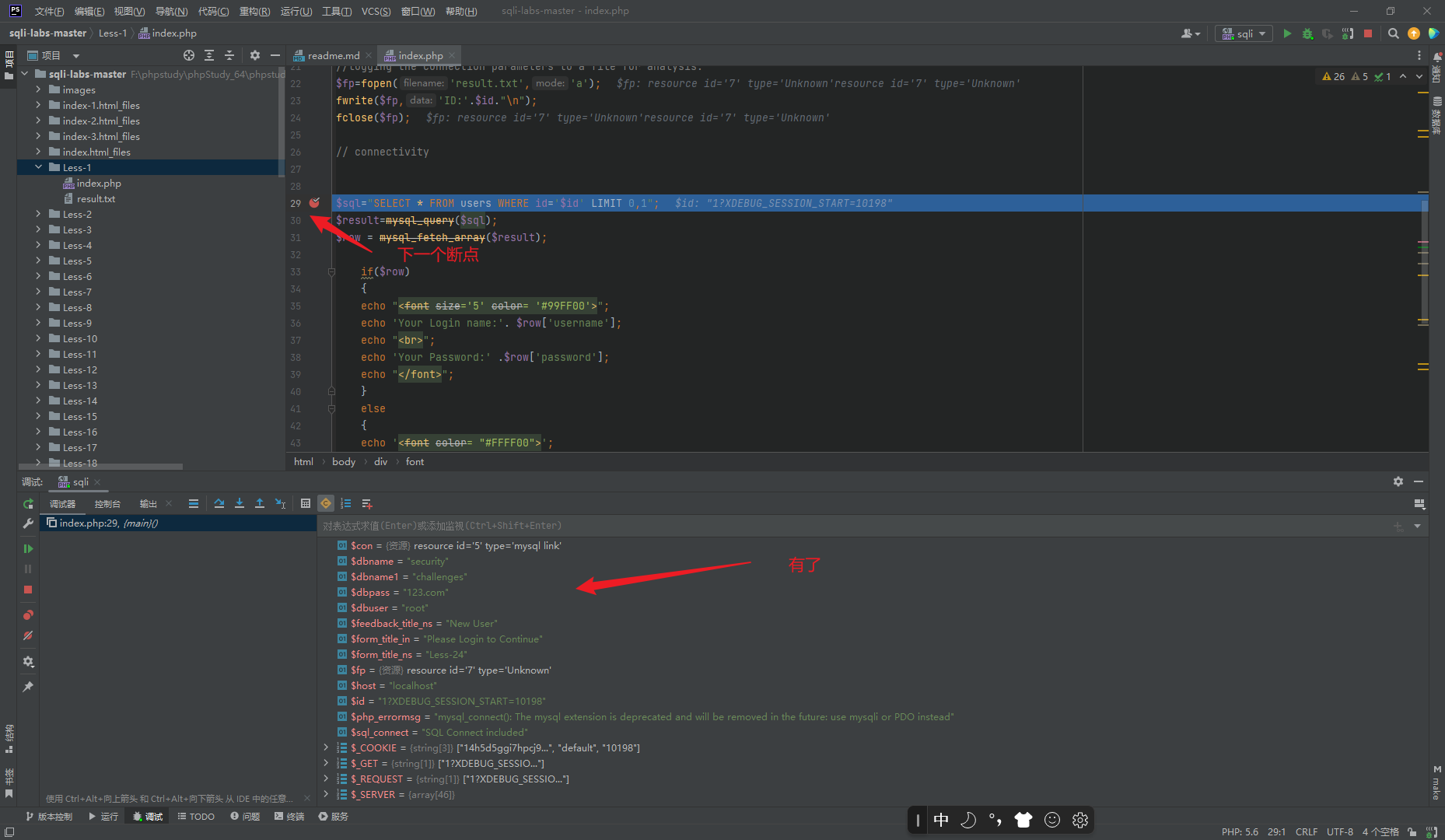Toggle the Listen for PHP Debug Connections icon

click(x=1347, y=33)
